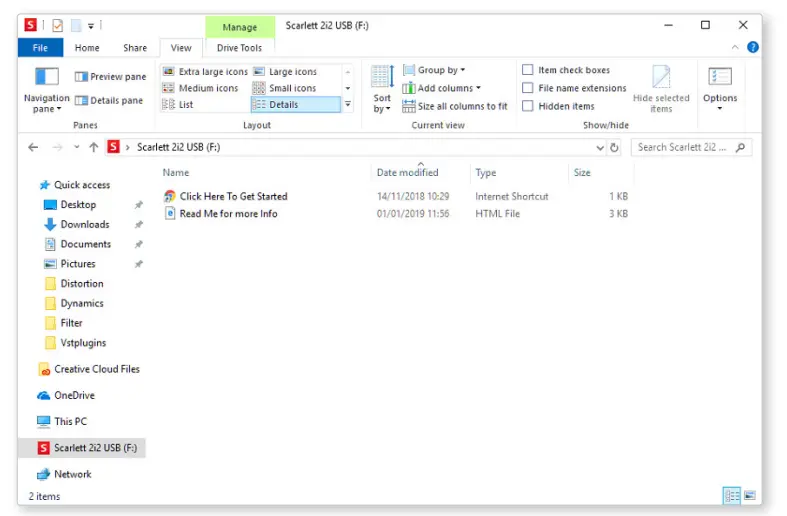Switch layout to Medium icons
The height and width of the screenshot is (516, 787).
(x=200, y=88)
